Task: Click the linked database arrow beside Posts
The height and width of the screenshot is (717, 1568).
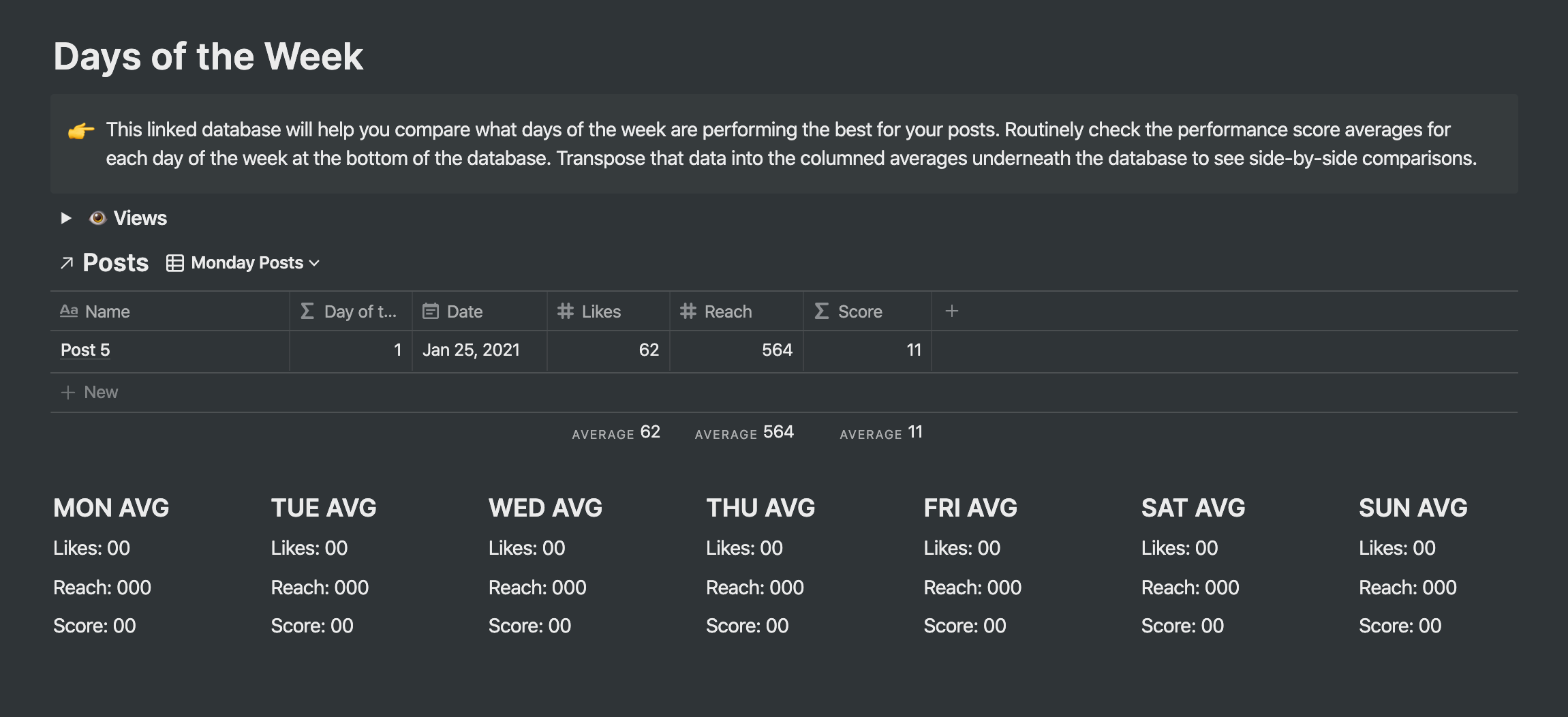Action: (x=66, y=263)
